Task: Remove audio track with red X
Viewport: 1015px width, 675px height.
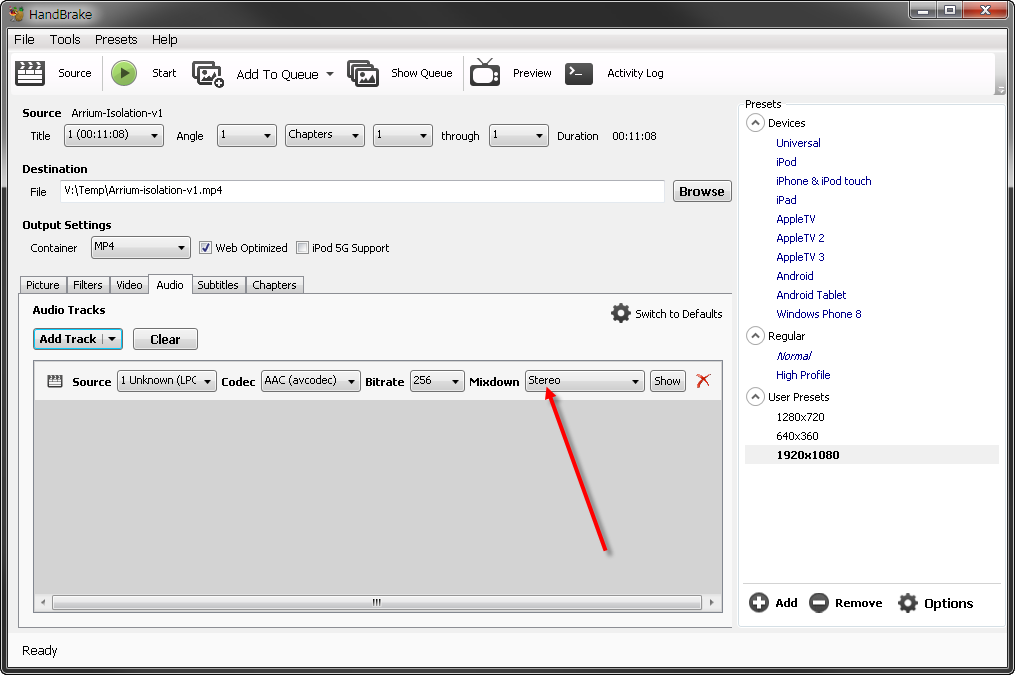Action: 703,381
